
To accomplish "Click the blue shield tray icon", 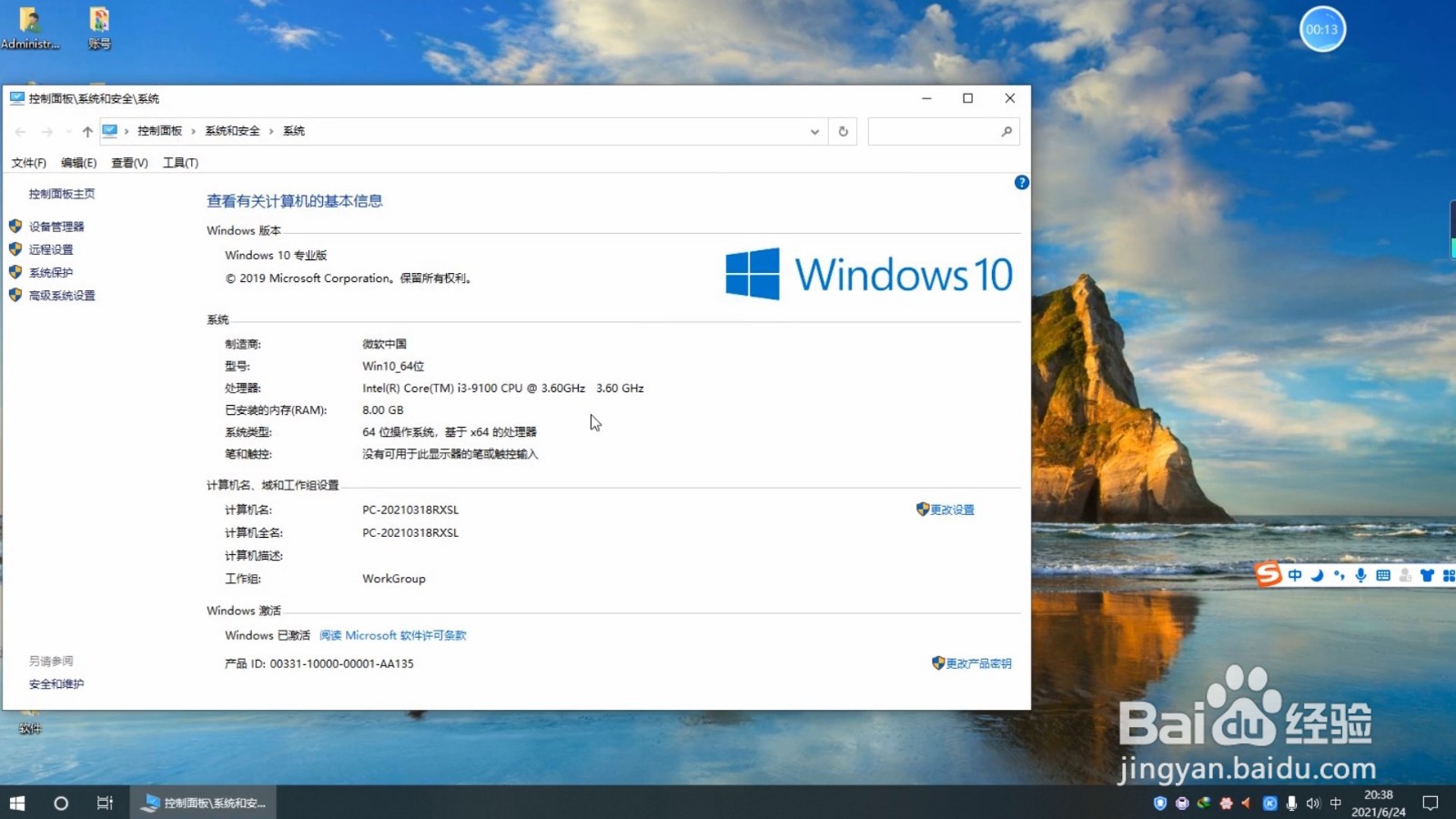I will pyautogui.click(x=1160, y=803).
